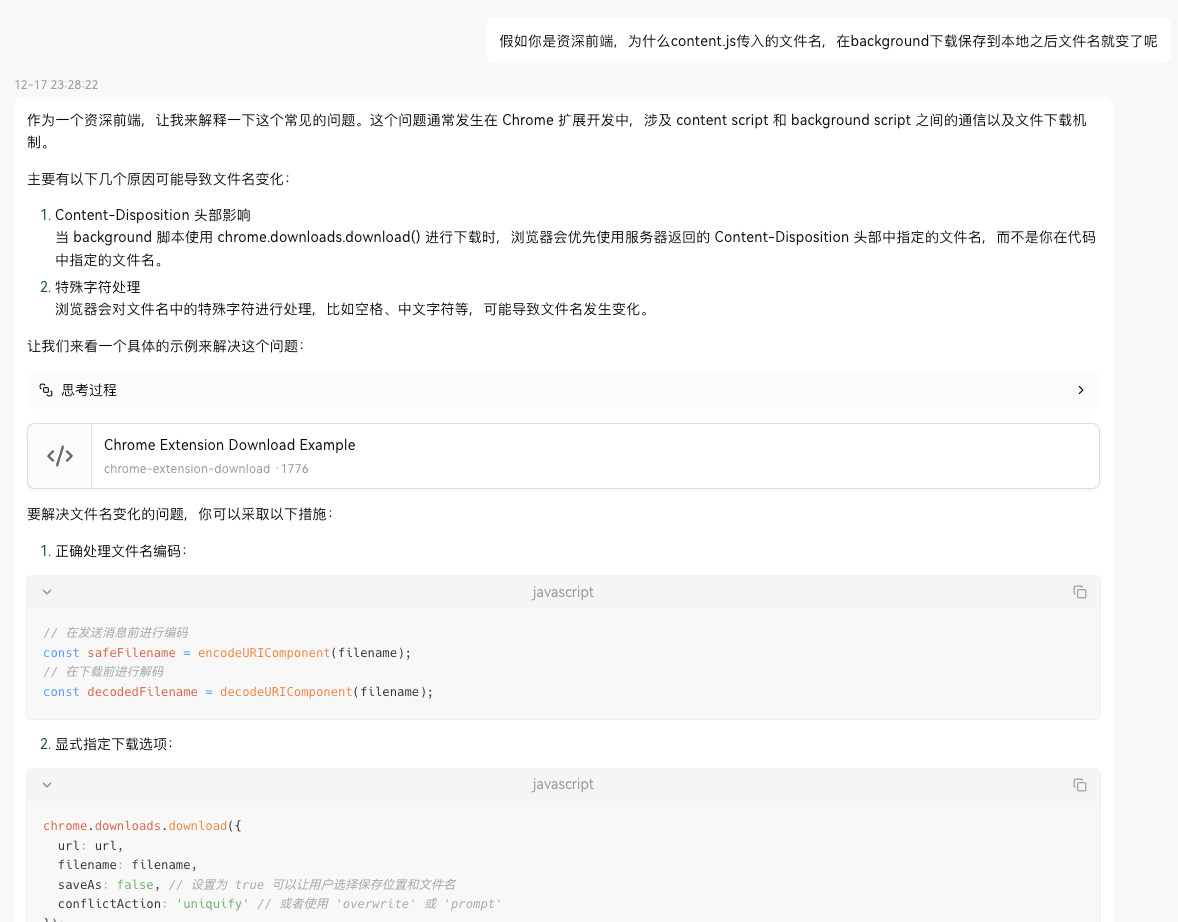Screen dimensions: 1178x922
Task: Click the 12-17 23:28:22 timestamp
Action: [56, 85]
